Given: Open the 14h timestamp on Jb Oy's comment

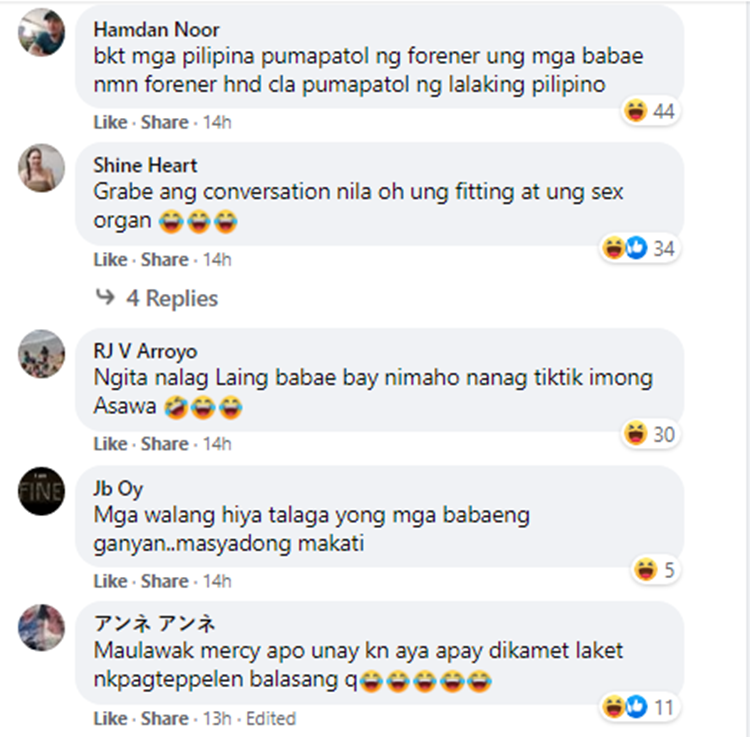Looking at the screenshot, I should (217, 581).
